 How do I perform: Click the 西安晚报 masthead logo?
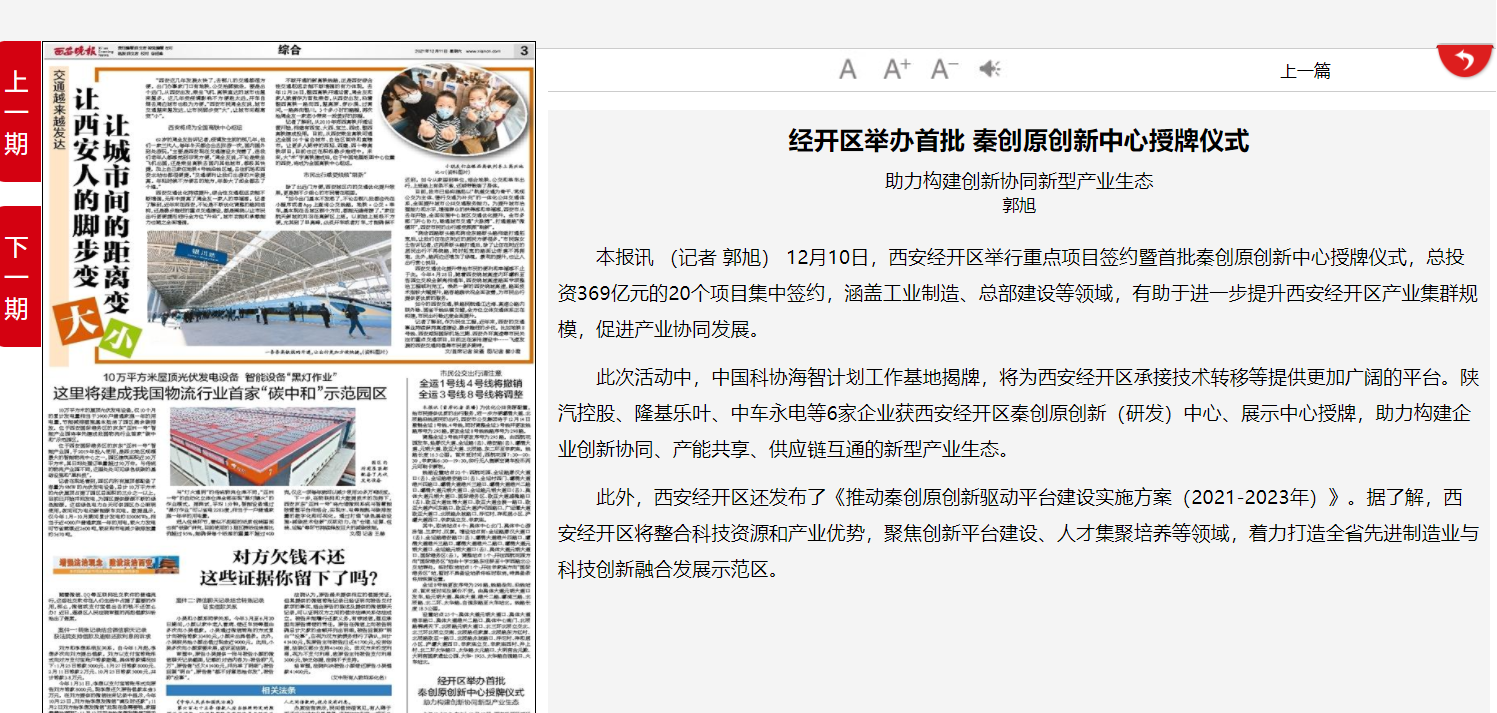pos(73,51)
